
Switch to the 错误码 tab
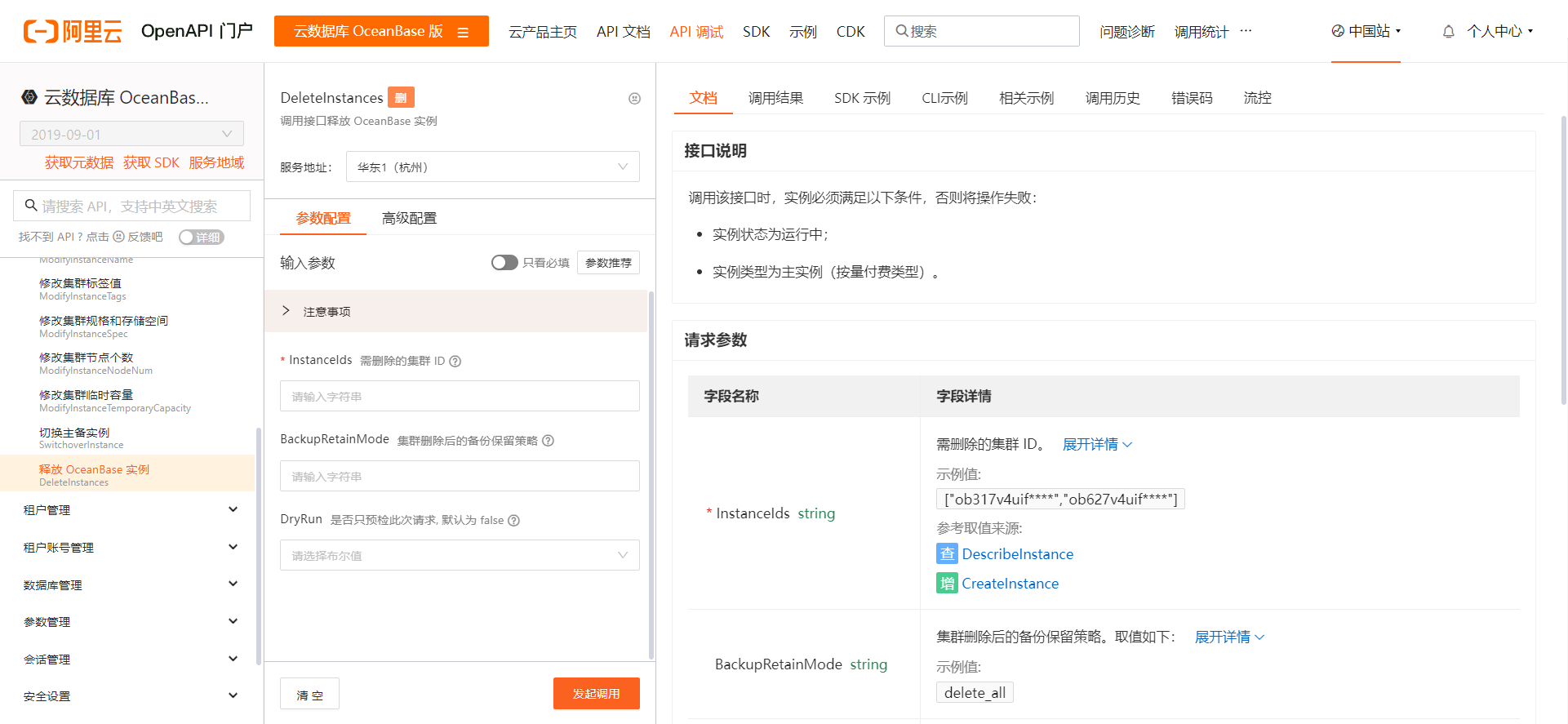(x=1192, y=98)
